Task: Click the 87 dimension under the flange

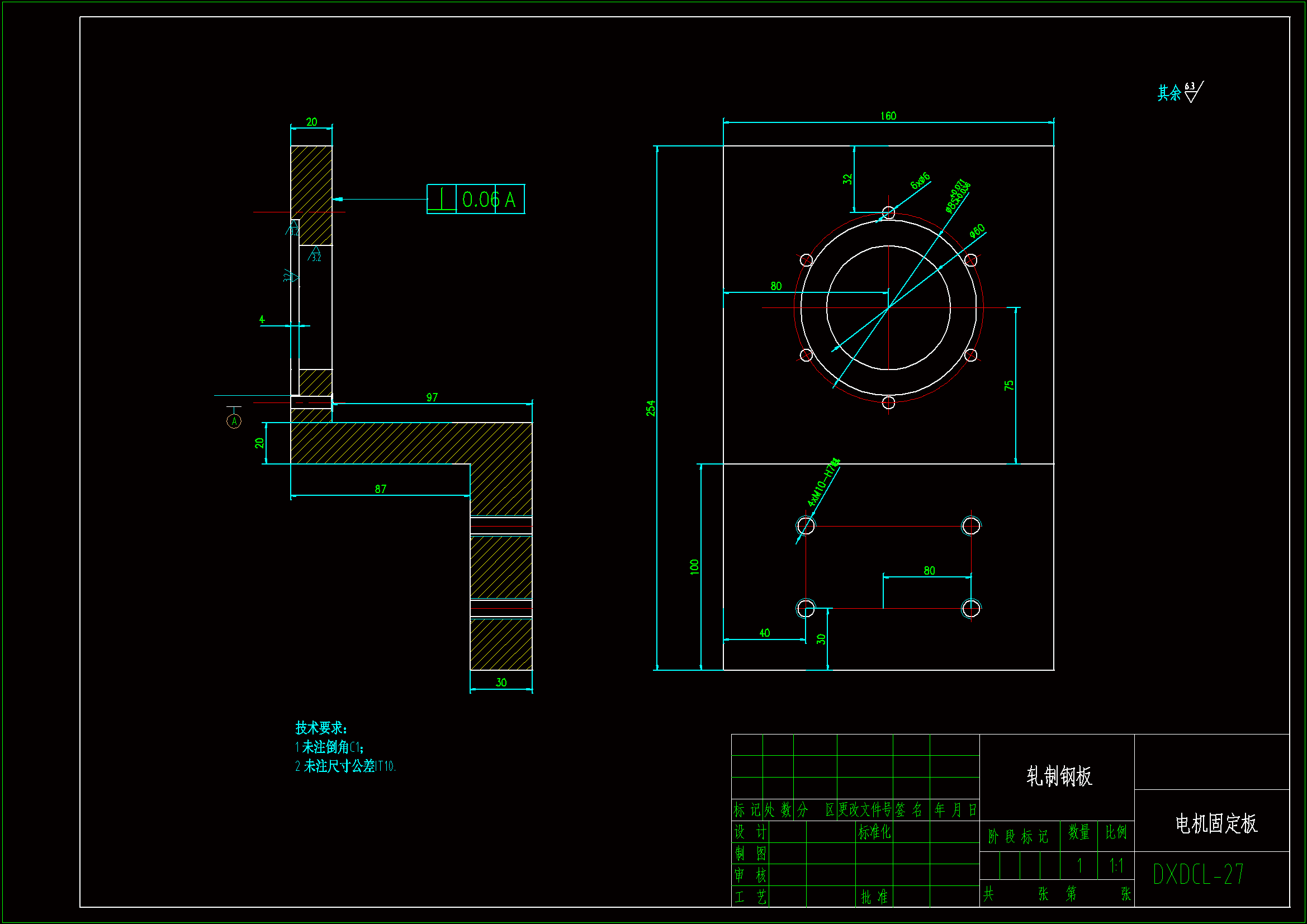Action: pos(380,489)
